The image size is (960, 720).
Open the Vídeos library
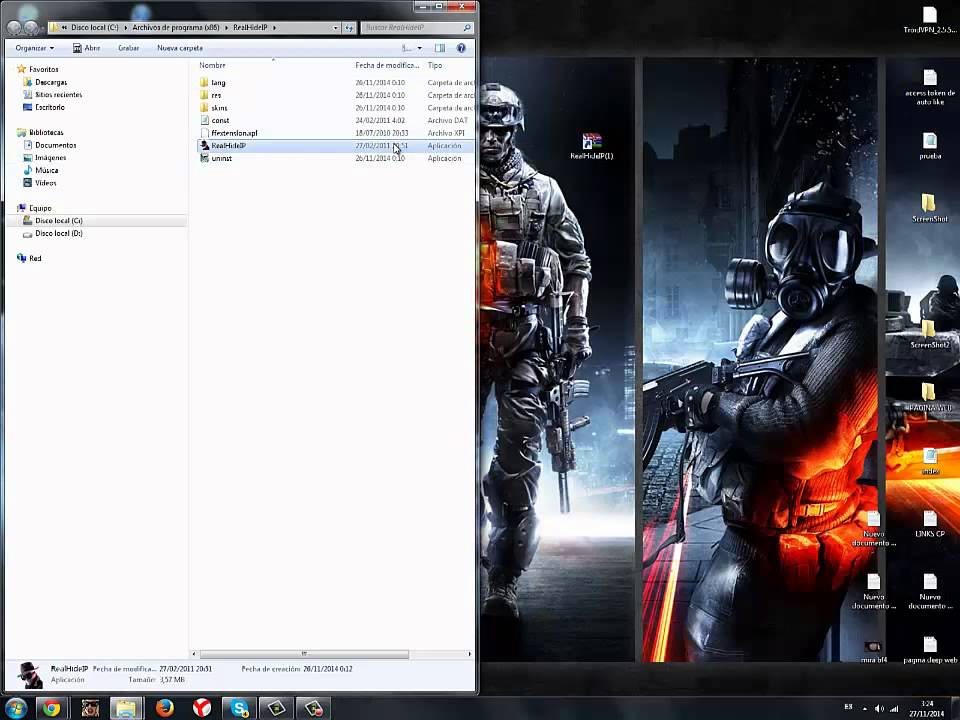[x=45, y=182]
